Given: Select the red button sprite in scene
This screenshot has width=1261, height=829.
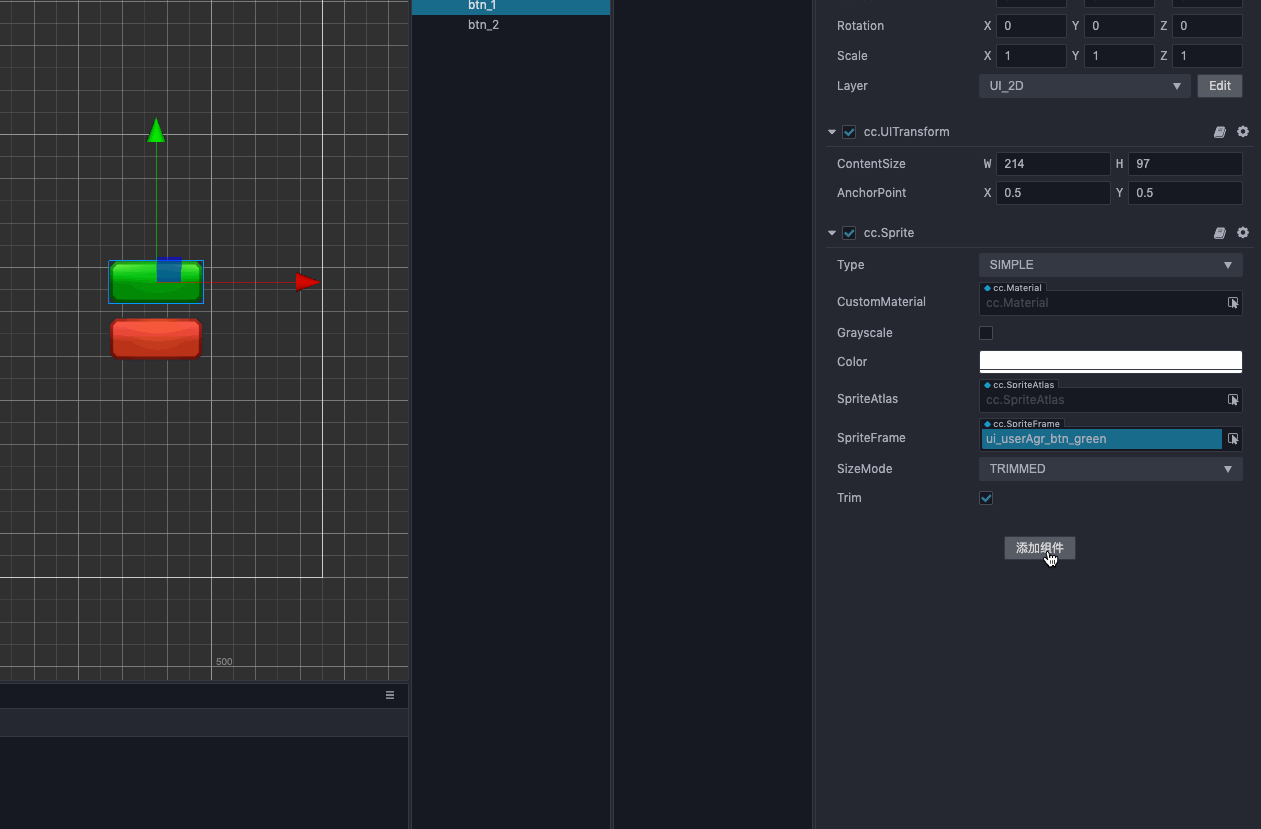Looking at the screenshot, I should (156, 339).
